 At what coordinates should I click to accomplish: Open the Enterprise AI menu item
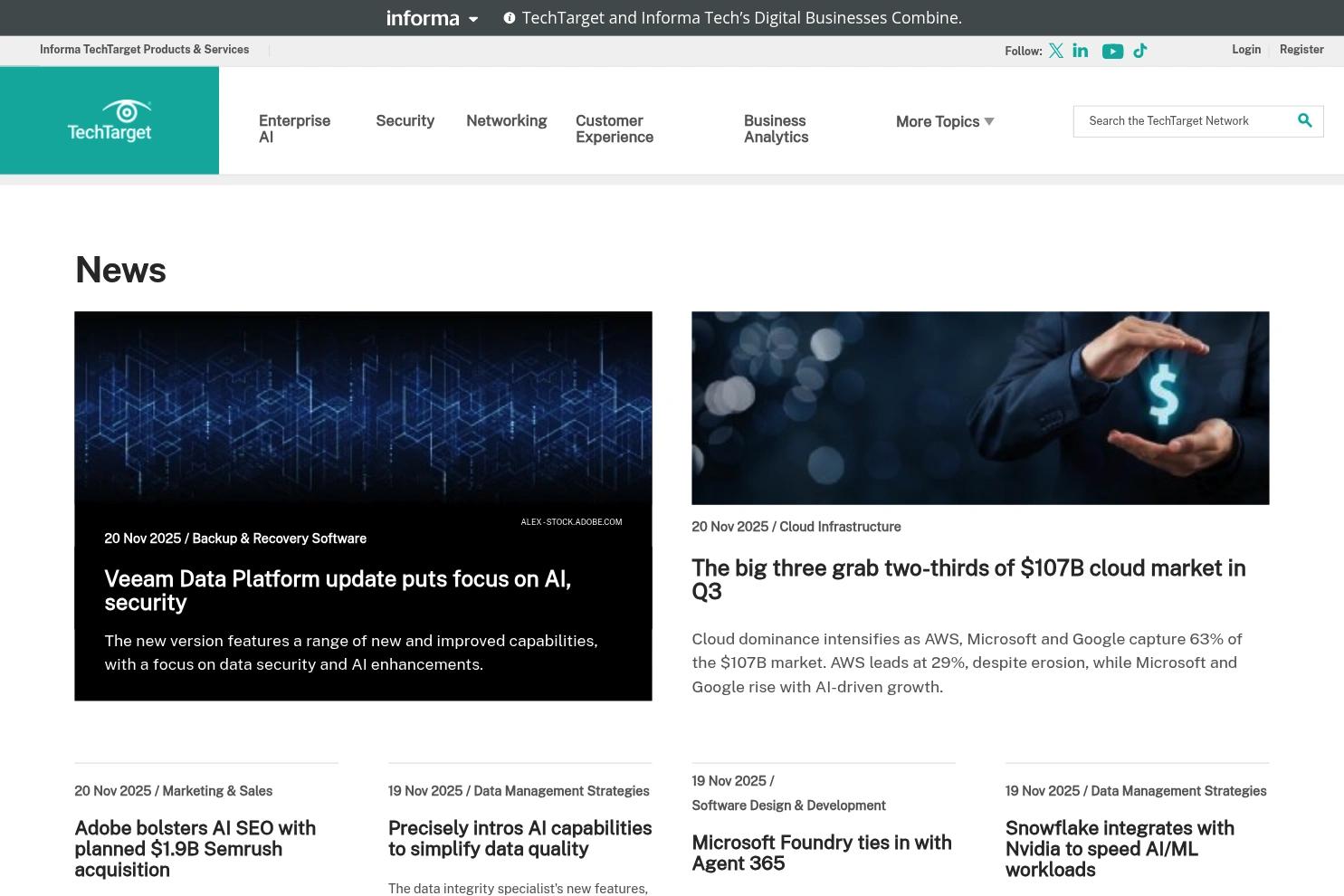(294, 129)
